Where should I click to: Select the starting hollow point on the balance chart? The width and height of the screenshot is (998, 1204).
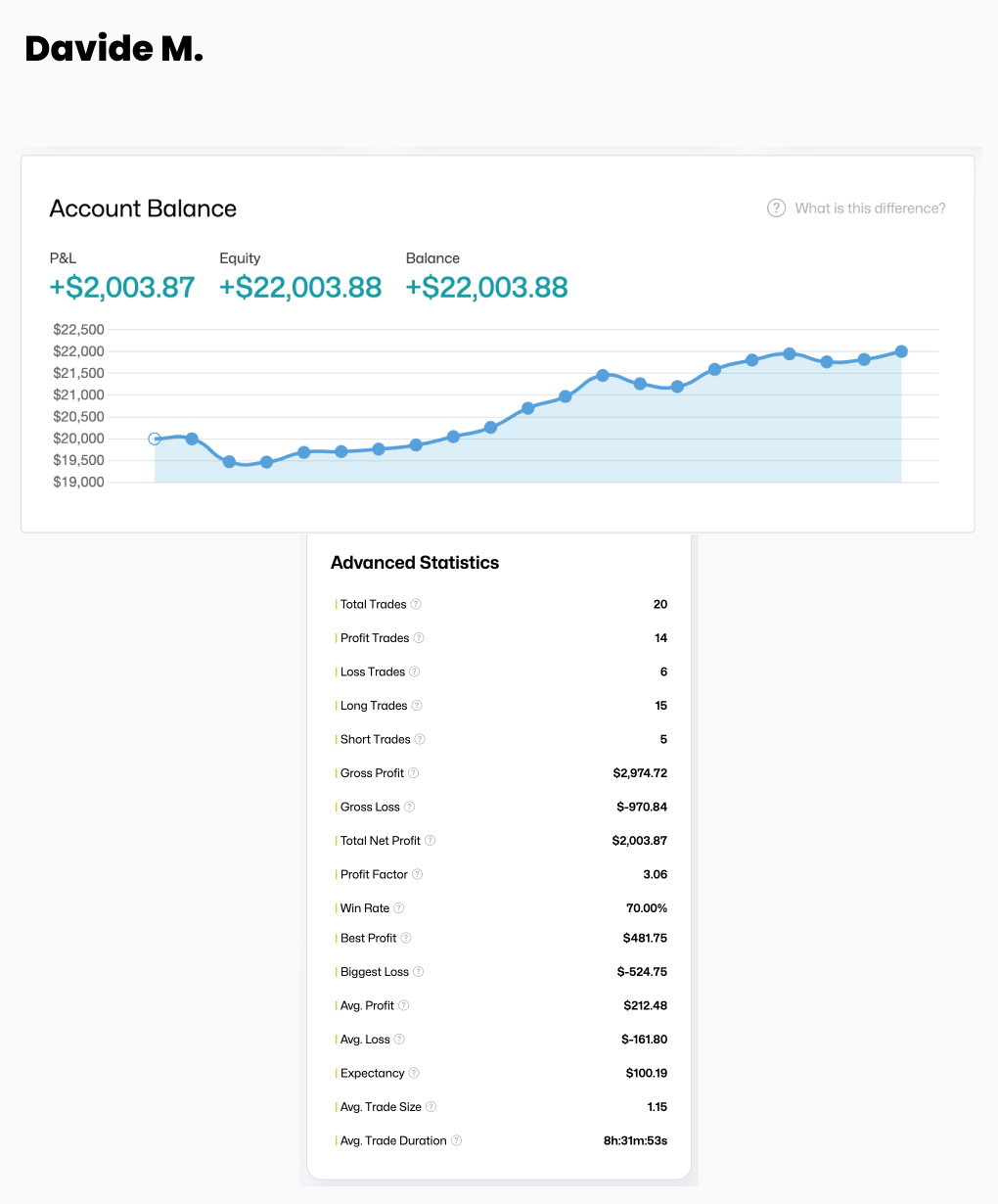155,439
